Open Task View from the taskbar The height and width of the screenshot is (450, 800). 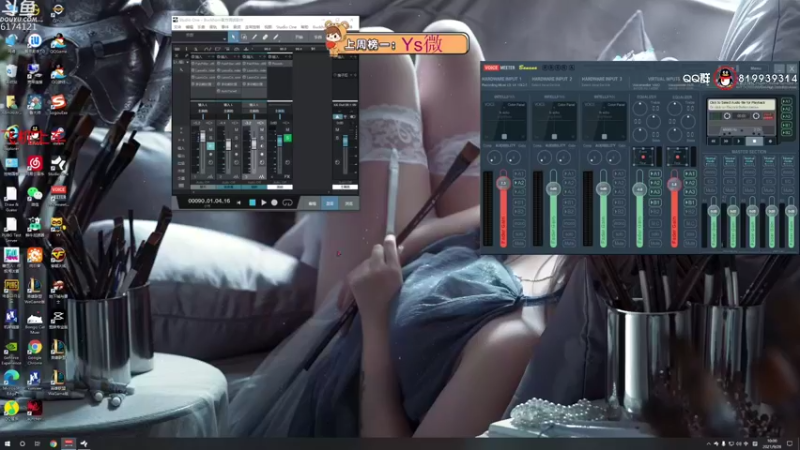(x=37, y=443)
